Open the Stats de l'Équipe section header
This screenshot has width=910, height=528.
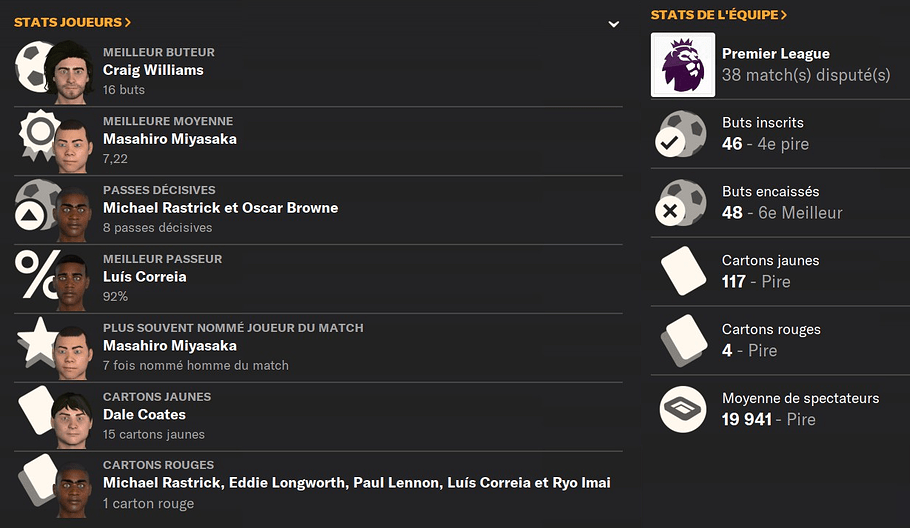(718, 15)
